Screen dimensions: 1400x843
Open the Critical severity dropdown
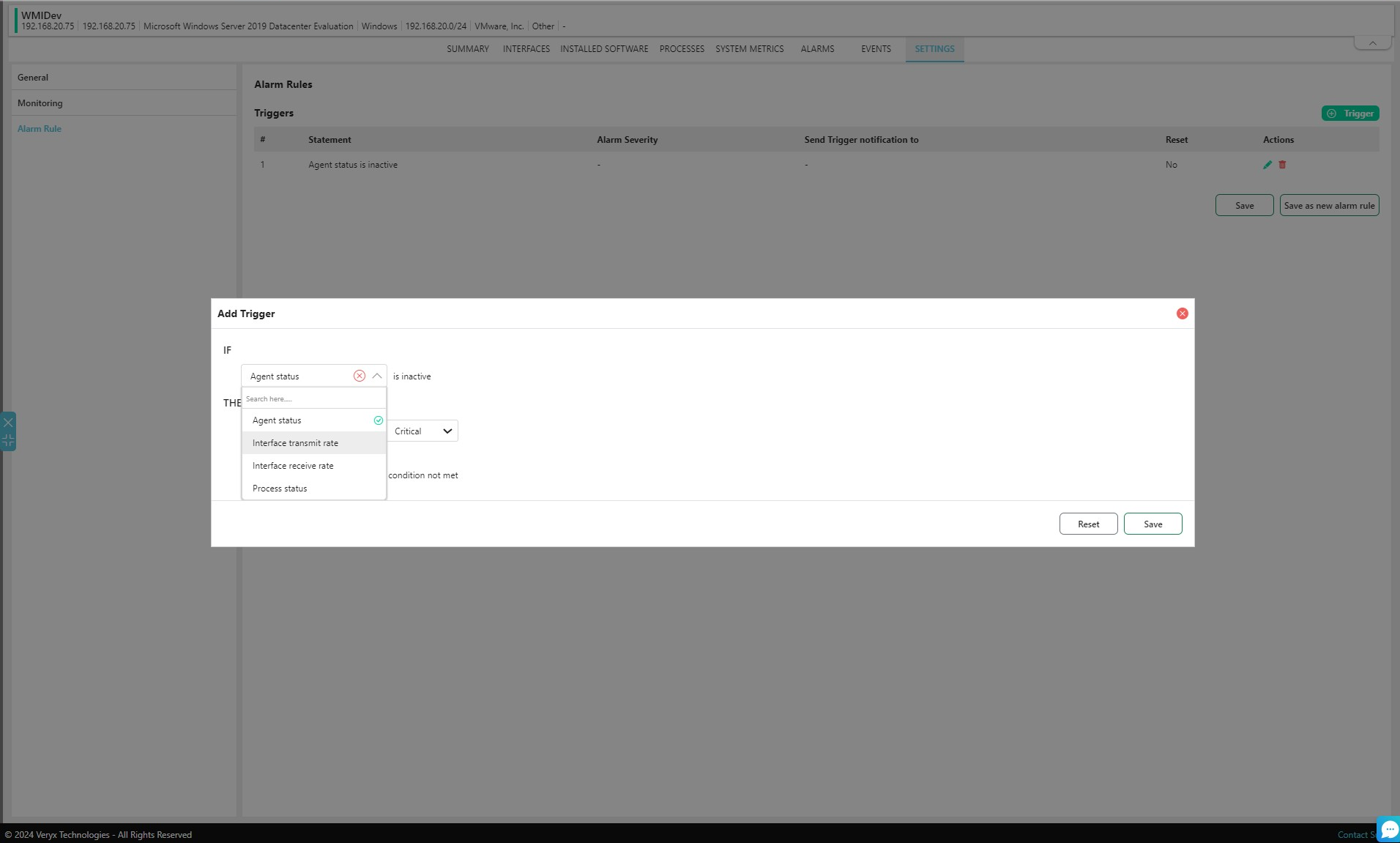pyautogui.click(x=423, y=431)
